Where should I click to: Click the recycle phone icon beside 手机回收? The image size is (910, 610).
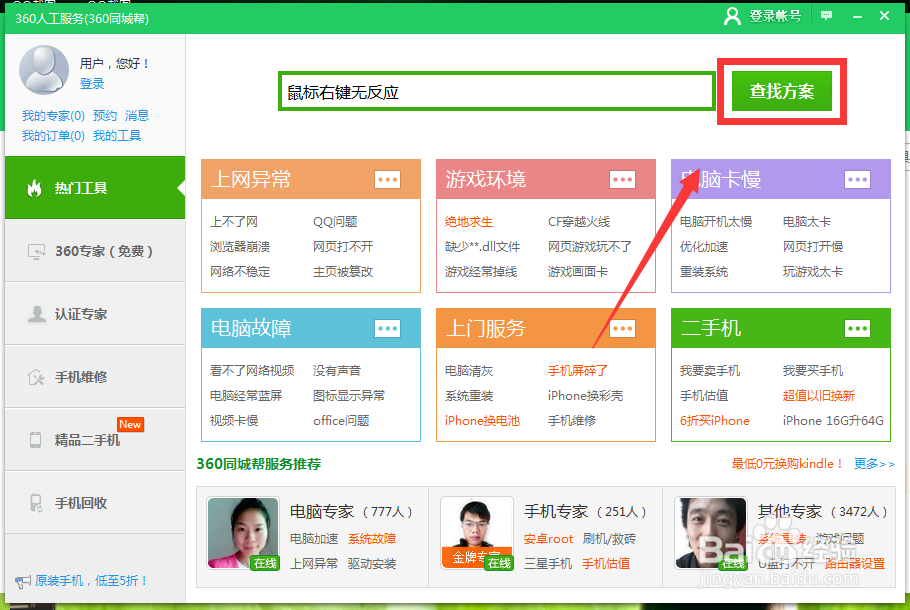click(x=36, y=503)
